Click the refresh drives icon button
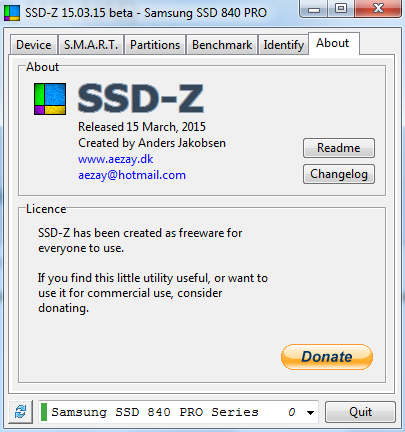The height and width of the screenshot is (432, 405). tap(21, 412)
